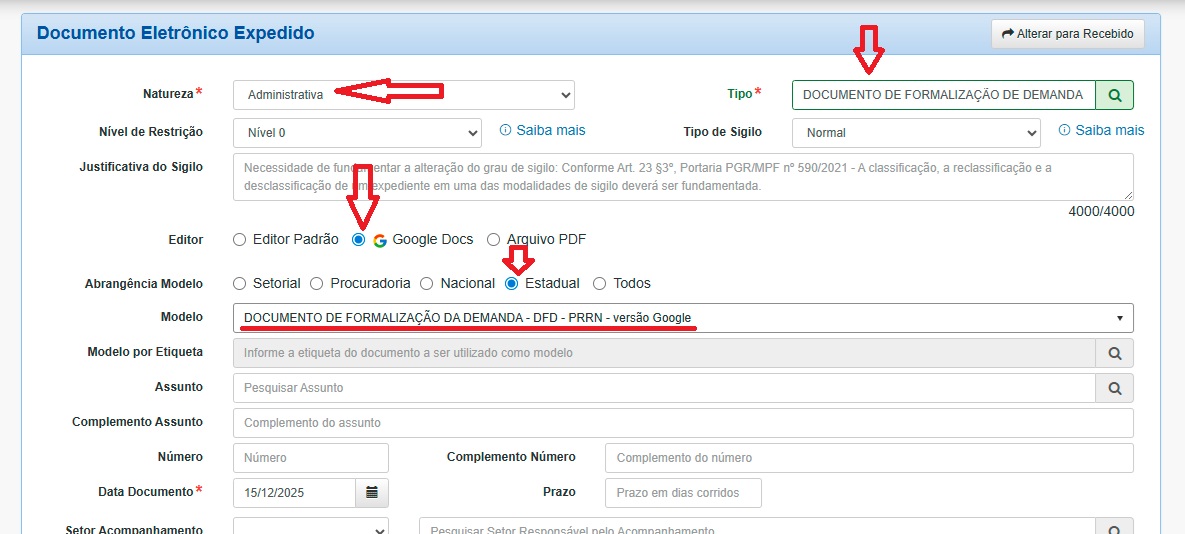Click the Prazo em dias corridos field

pyautogui.click(x=683, y=493)
